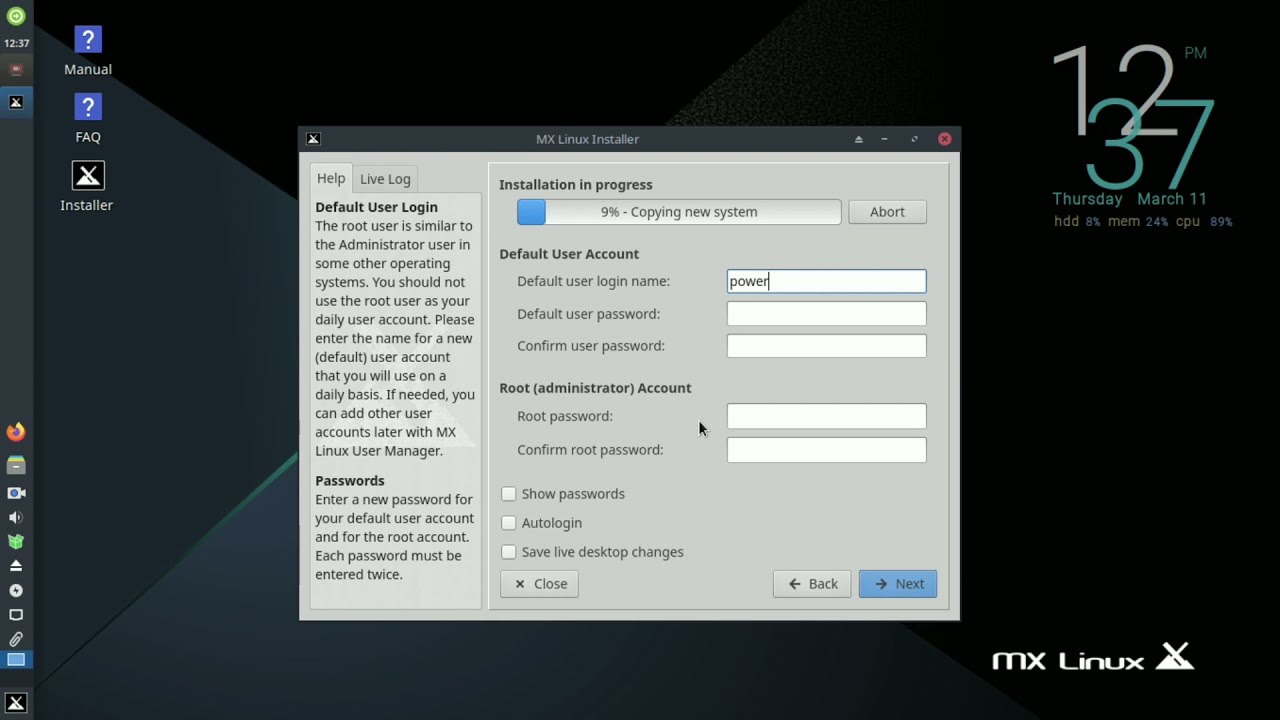
Task: Launch Firefox from the panel
Action: [x=16, y=432]
